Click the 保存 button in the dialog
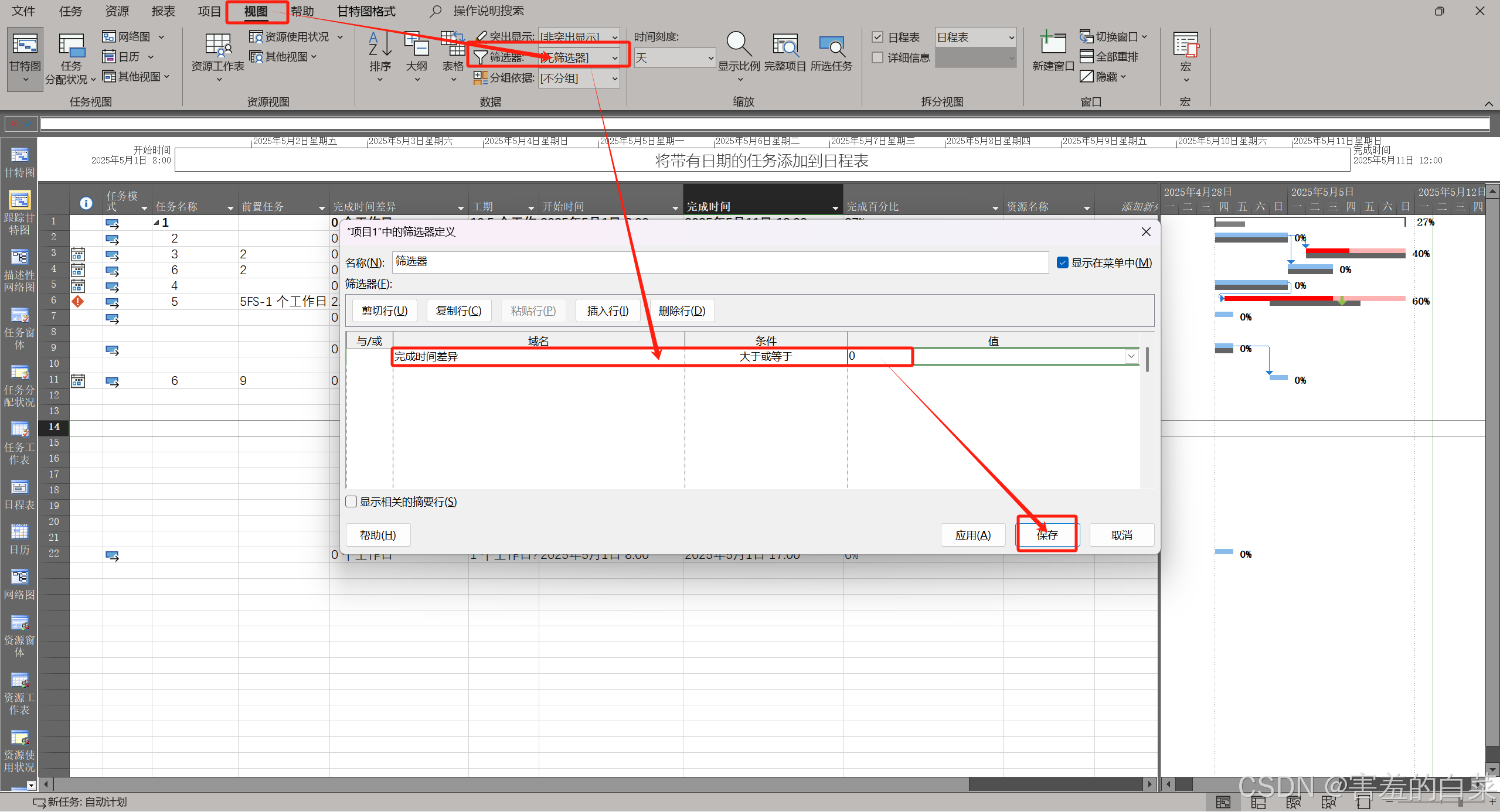Screen dimensions: 1500x812 click(x=1047, y=535)
